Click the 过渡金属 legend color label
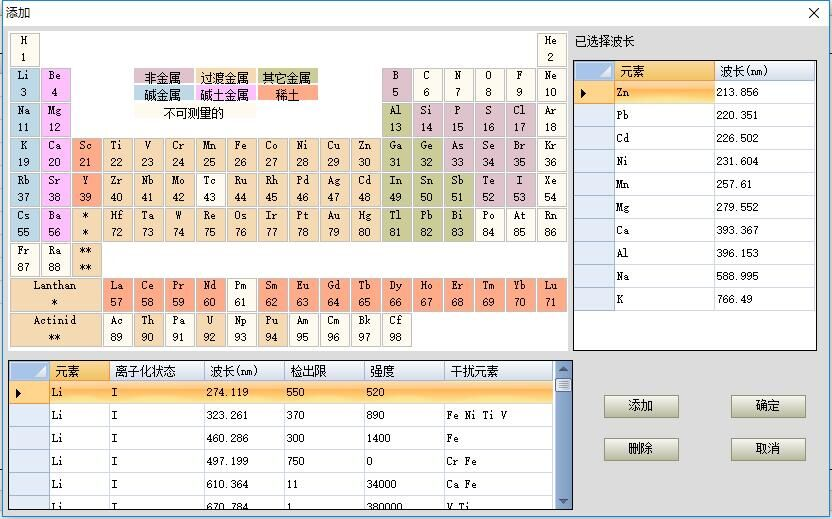 (225, 78)
